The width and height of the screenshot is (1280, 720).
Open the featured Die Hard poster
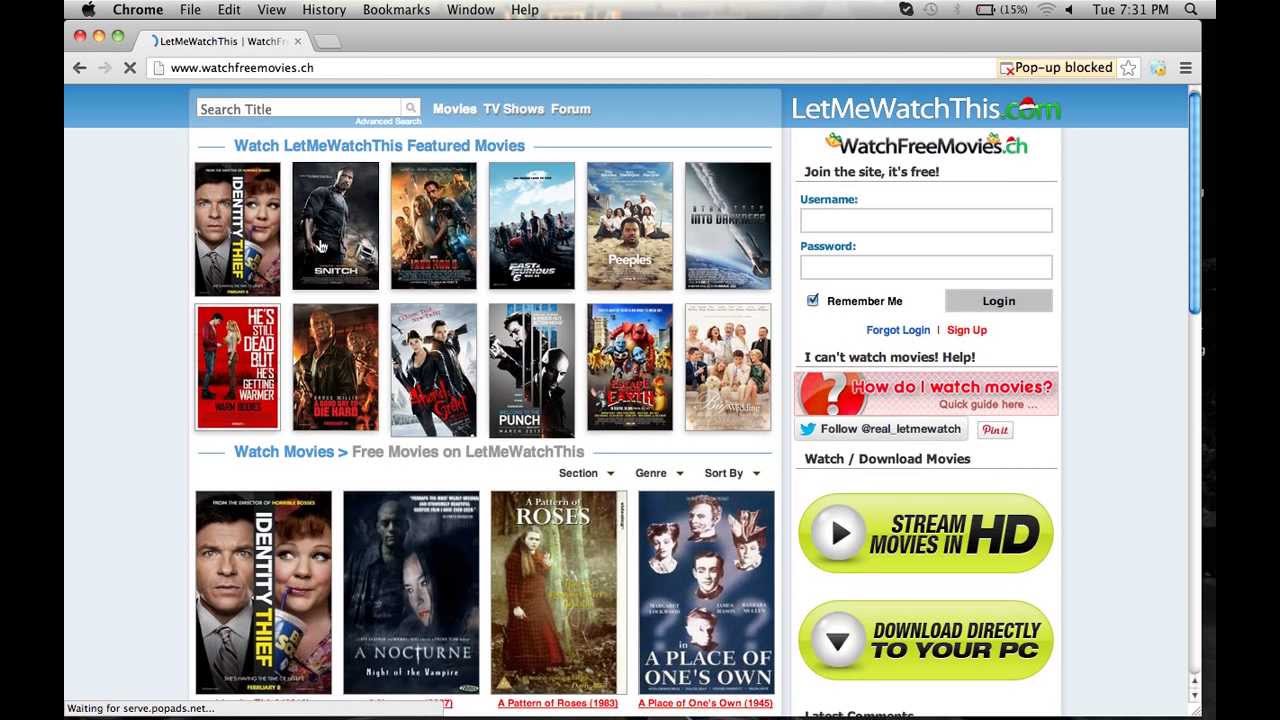click(x=336, y=368)
